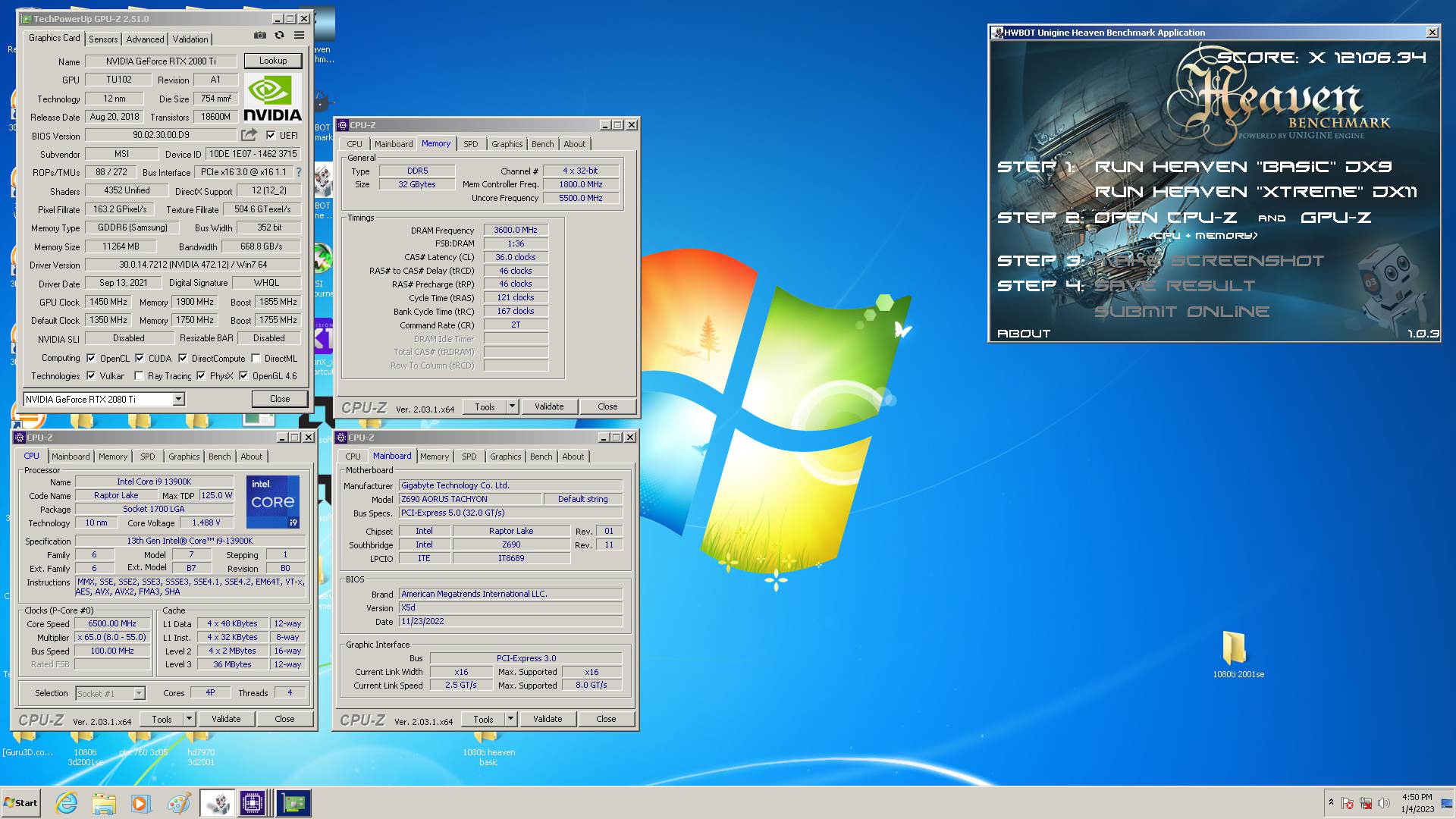The image size is (1456, 819).
Task: Select the GPU-Z taskbar icon
Action: [293, 803]
